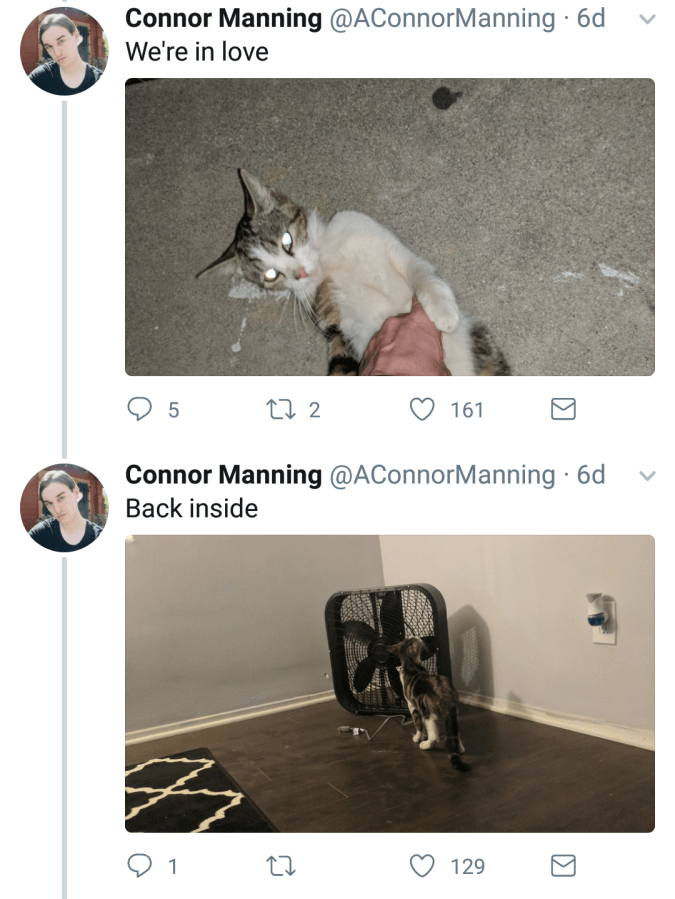Open Connor Manning name on second tweet
This screenshot has height=899, width=675.
[x=223, y=474]
